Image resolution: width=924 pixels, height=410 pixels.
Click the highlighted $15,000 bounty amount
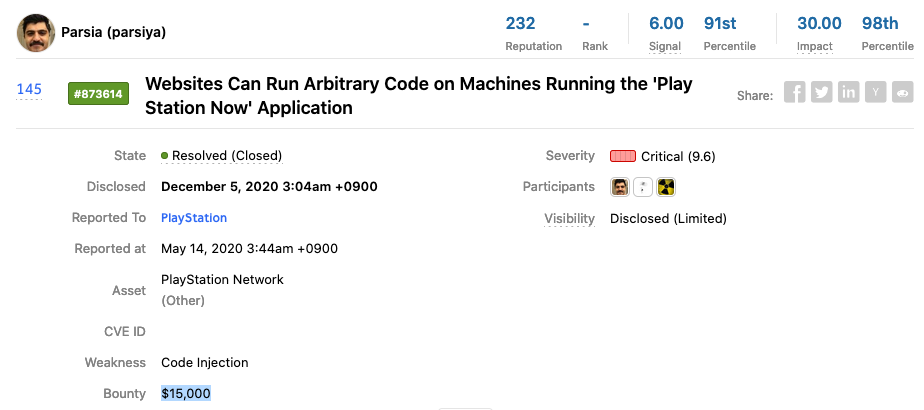(x=186, y=394)
